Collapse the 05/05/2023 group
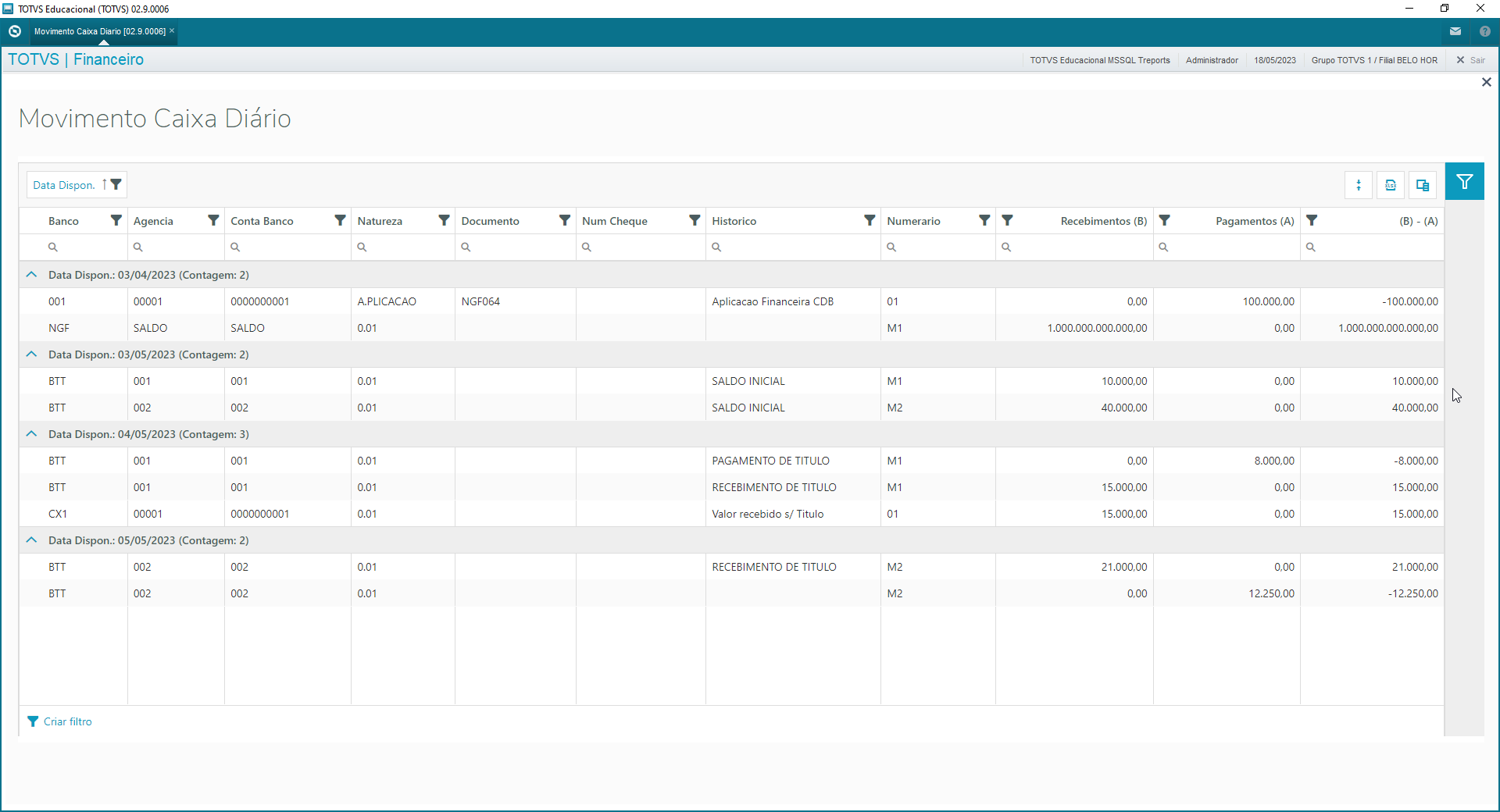This screenshot has width=1500, height=812. pyautogui.click(x=31, y=540)
